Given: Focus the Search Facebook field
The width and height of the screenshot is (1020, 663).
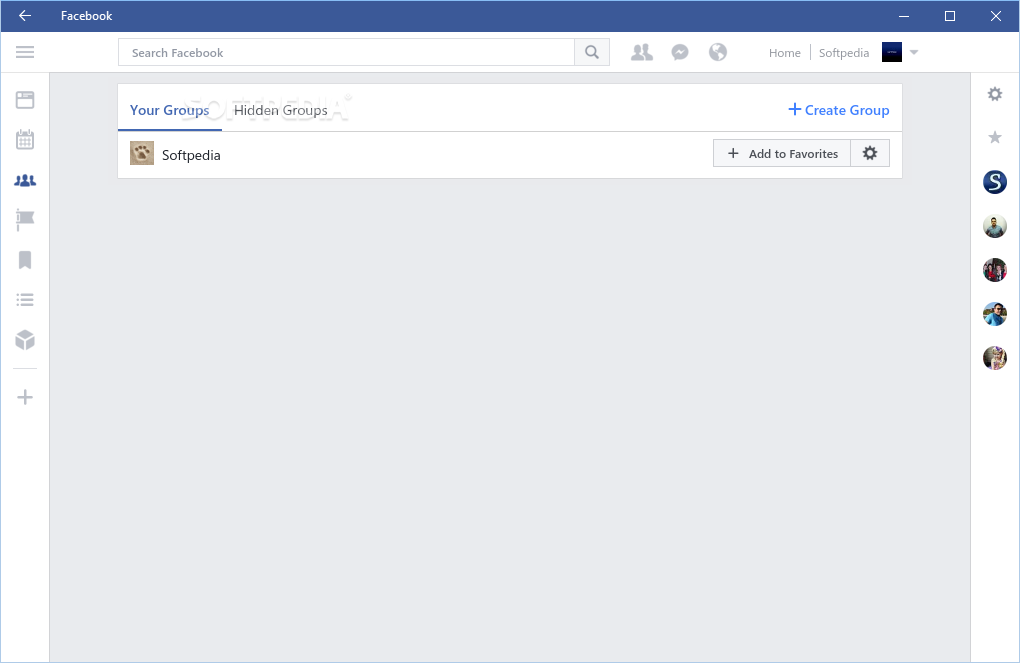Looking at the screenshot, I should click(x=346, y=52).
